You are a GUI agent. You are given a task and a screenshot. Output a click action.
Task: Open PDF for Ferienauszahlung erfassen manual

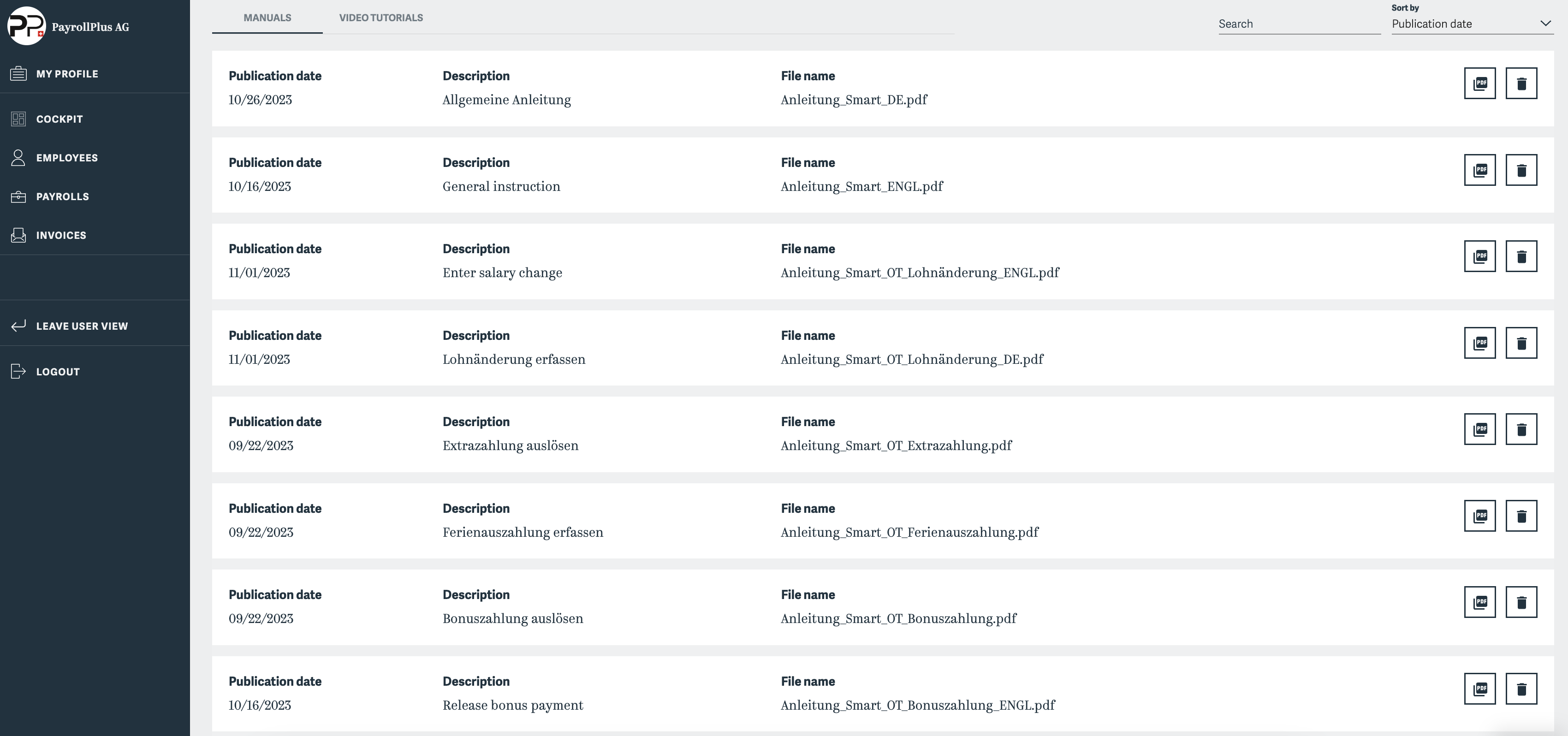[1480, 516]
